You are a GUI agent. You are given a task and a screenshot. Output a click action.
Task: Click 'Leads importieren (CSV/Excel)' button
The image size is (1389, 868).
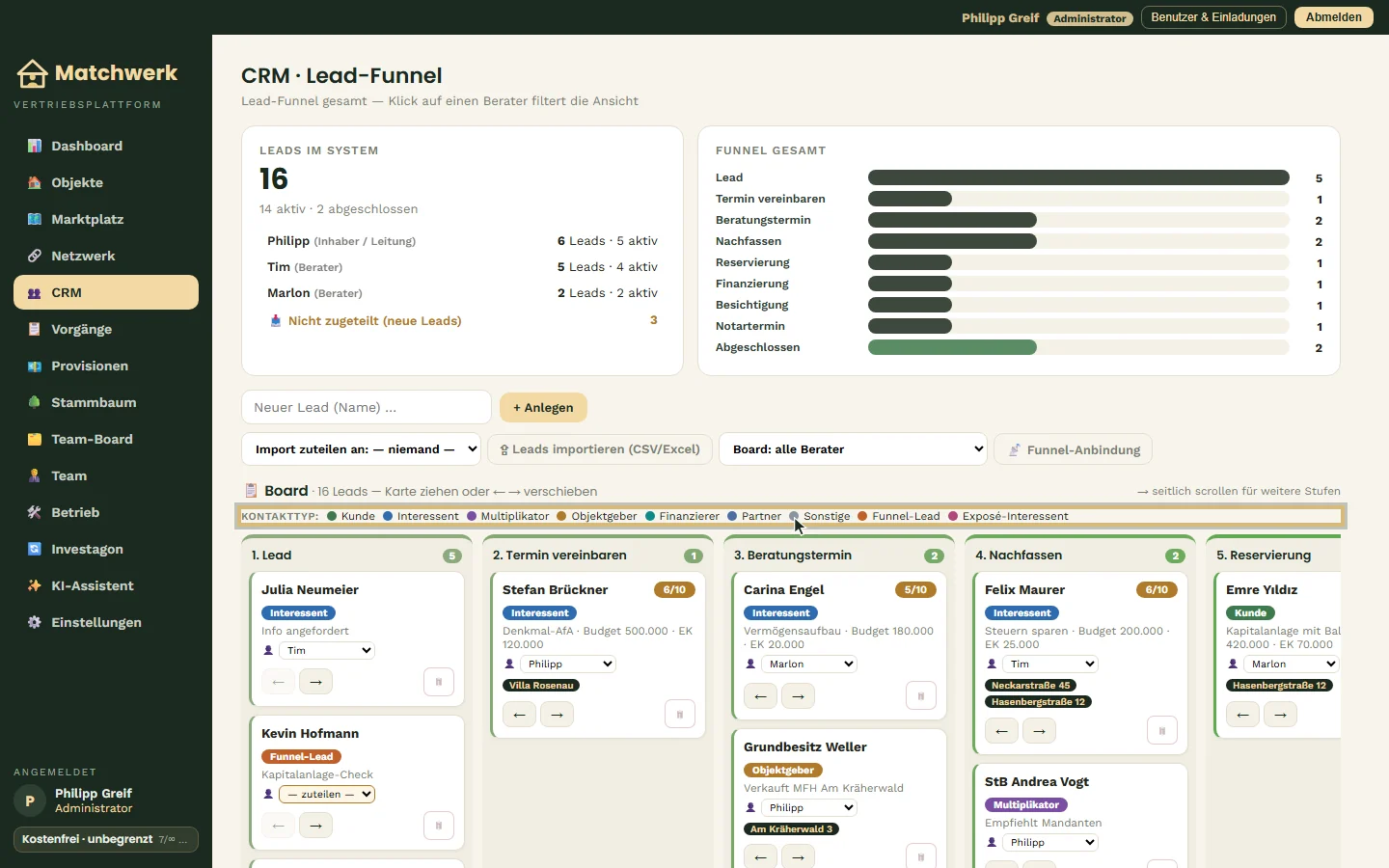[x=600, y=449]
